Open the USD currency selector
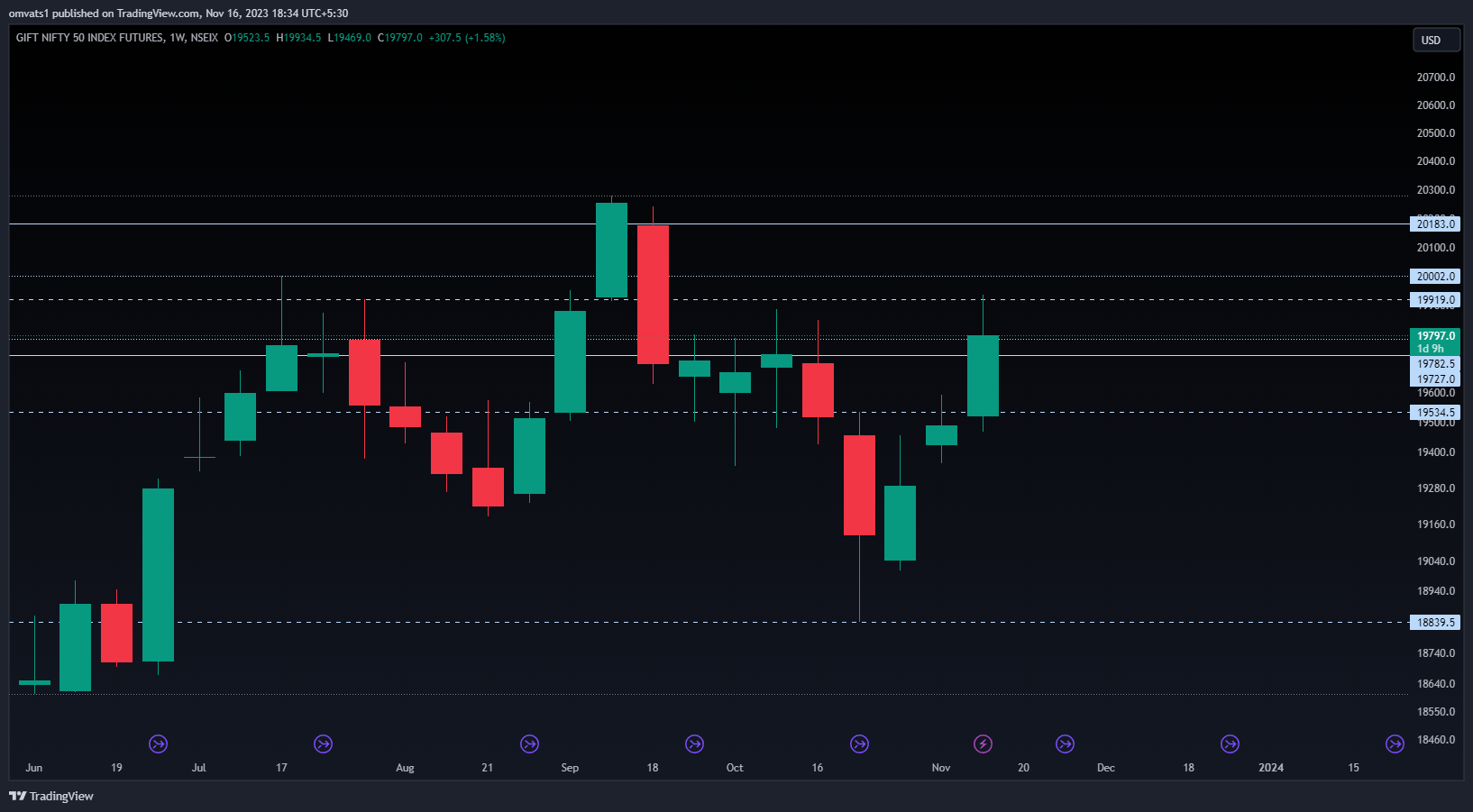The height and width of the screenshot is (812, 1473). [x=1436, y=40]
